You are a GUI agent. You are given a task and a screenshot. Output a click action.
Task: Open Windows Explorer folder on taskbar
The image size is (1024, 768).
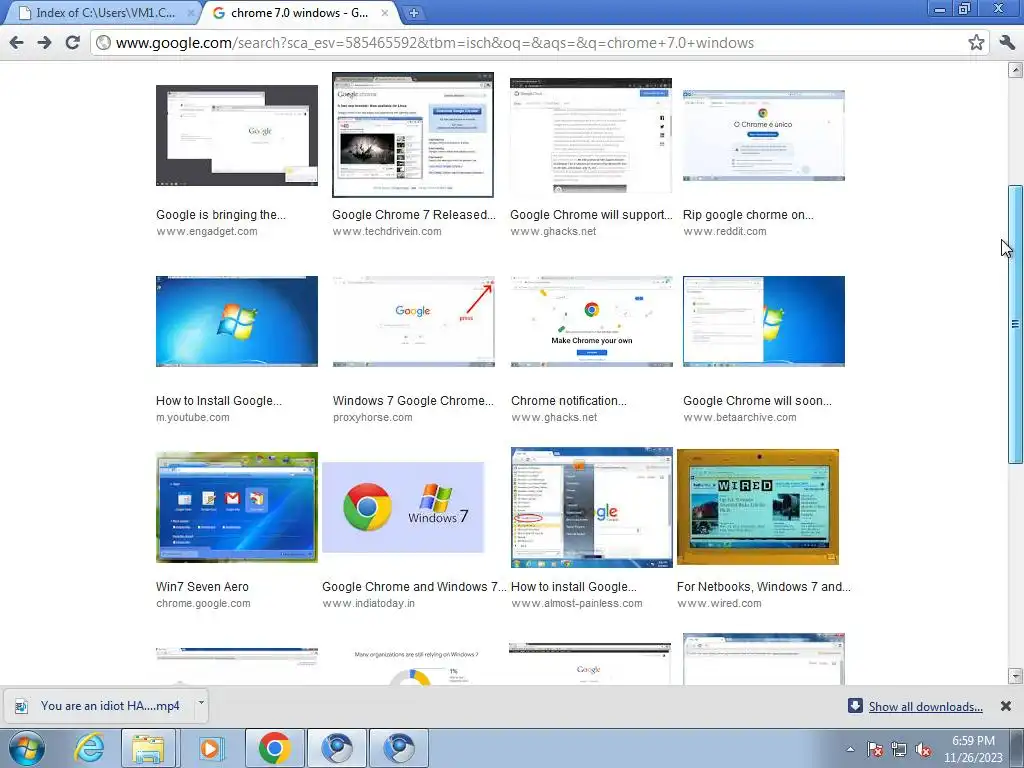point(148,748)
